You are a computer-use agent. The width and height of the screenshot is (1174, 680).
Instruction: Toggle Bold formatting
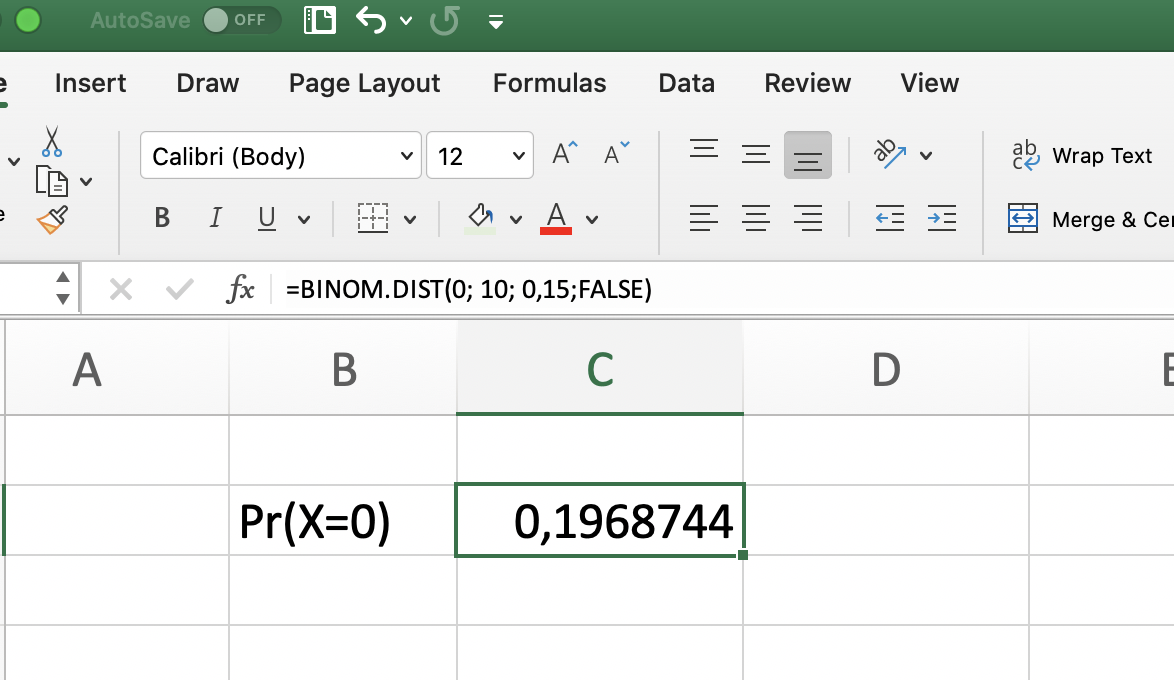pyautogui.click(x=163, y=218)
